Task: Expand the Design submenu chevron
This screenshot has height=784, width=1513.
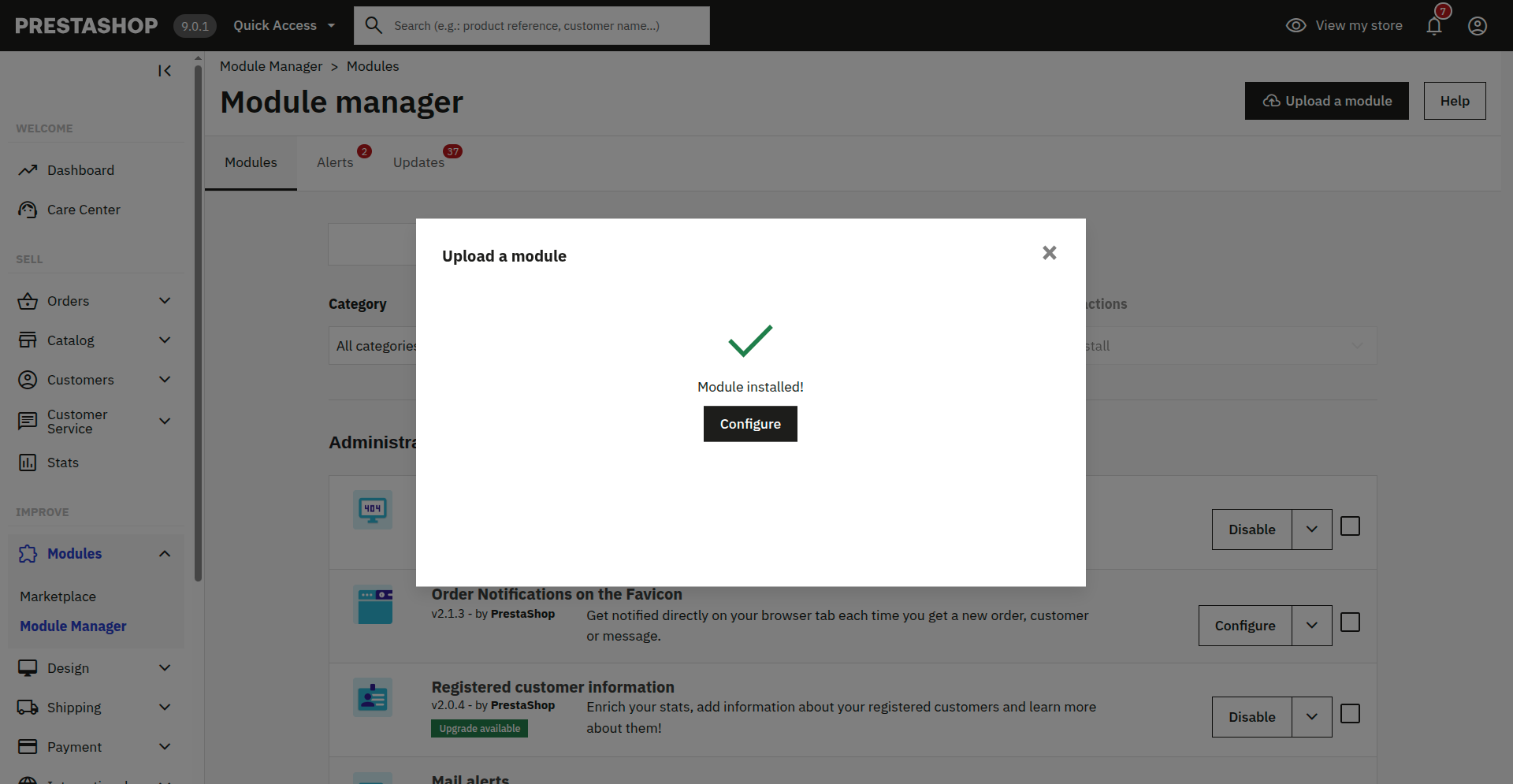Action: [165, 668]
